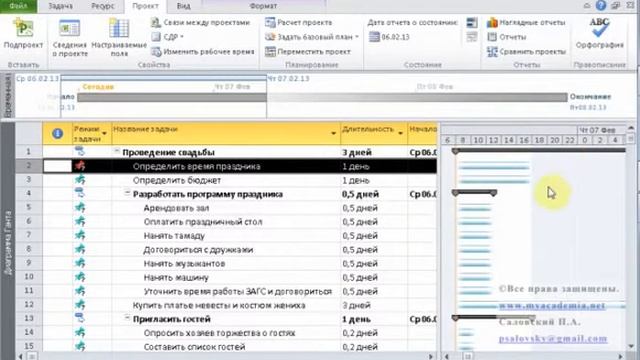Select task Оплатить праздничный стол
The image size is (640, 360).
click(x=203, y=222)
